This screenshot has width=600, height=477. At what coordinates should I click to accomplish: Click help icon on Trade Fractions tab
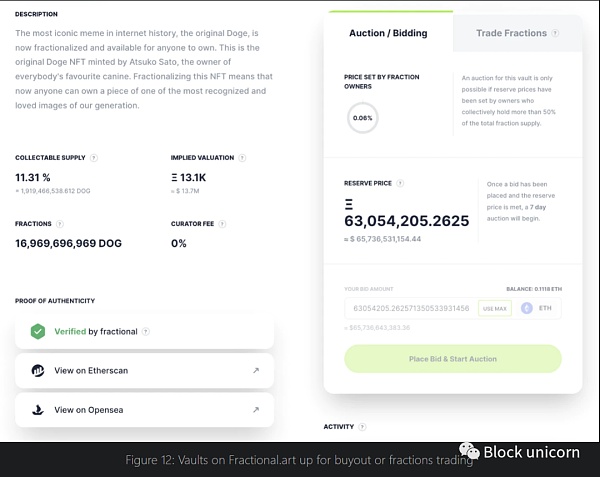click(x=555, y=33)
